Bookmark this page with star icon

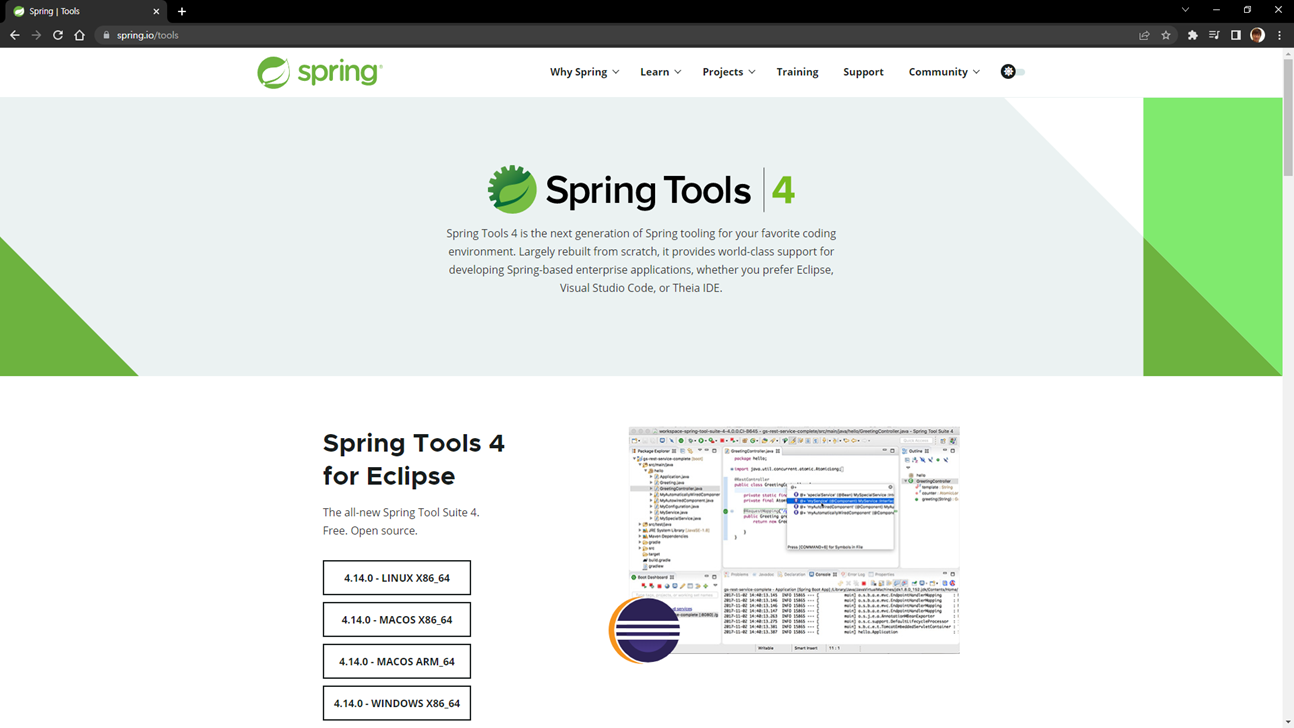pyautogui.click(x=1166, y=35)
